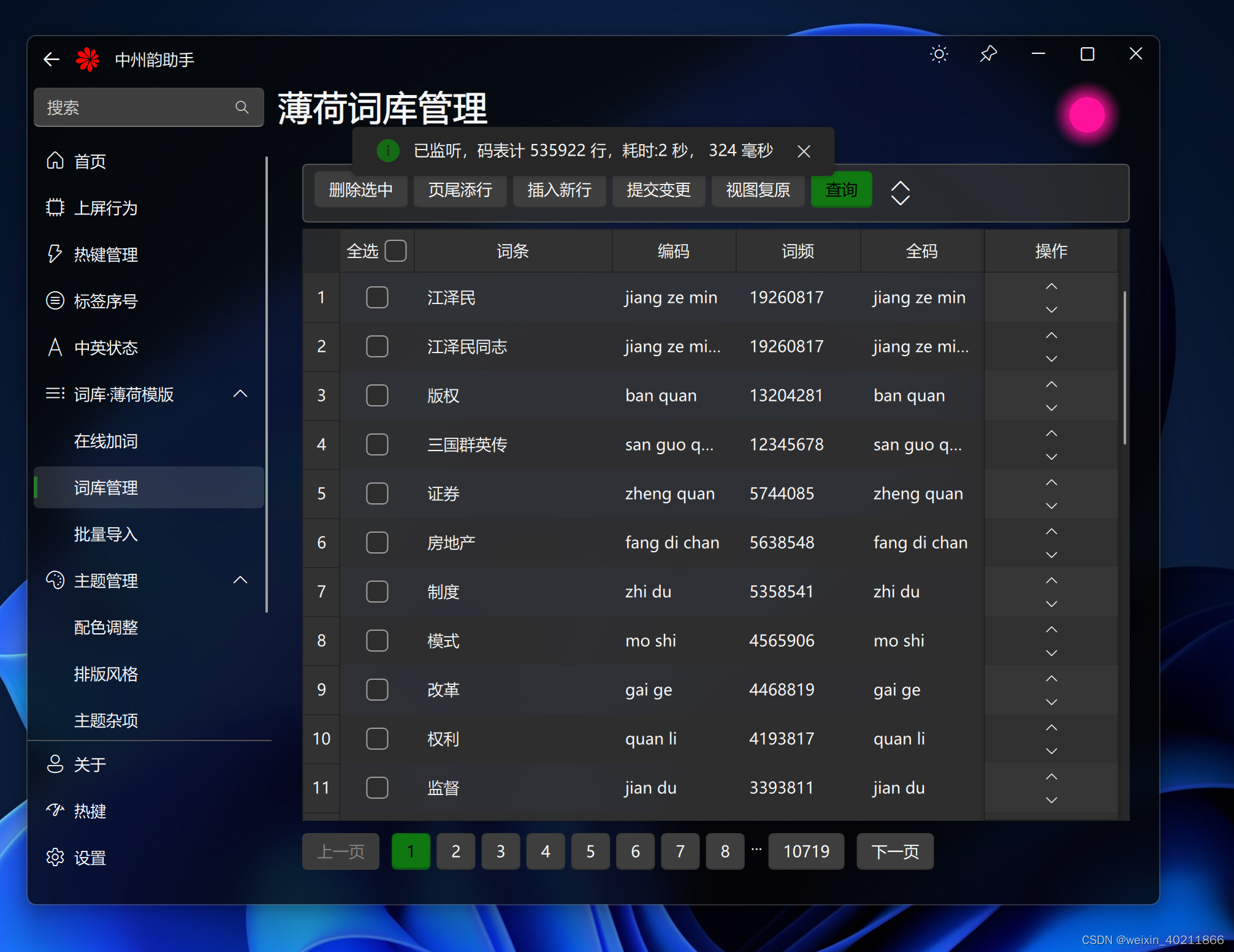Click the red flower app logo
Image resolution: width=1234 pixels, height=952 pixels.
[x=88, y=59]
